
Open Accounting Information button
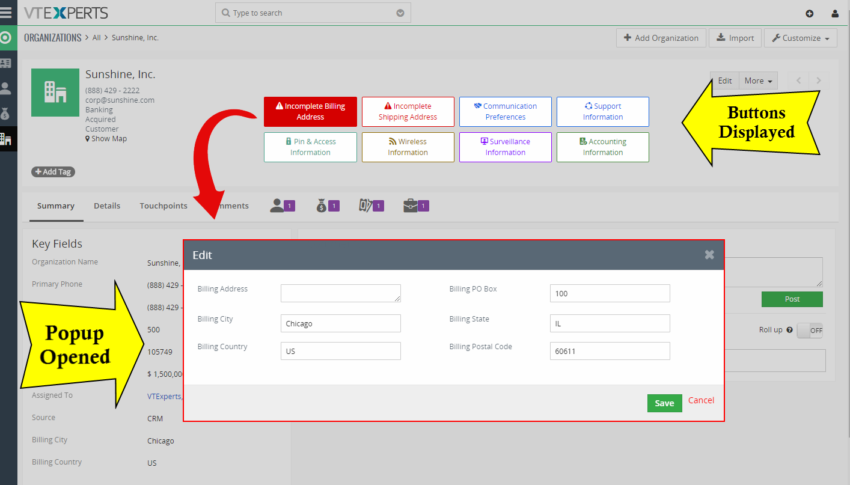tap(603, 147)
